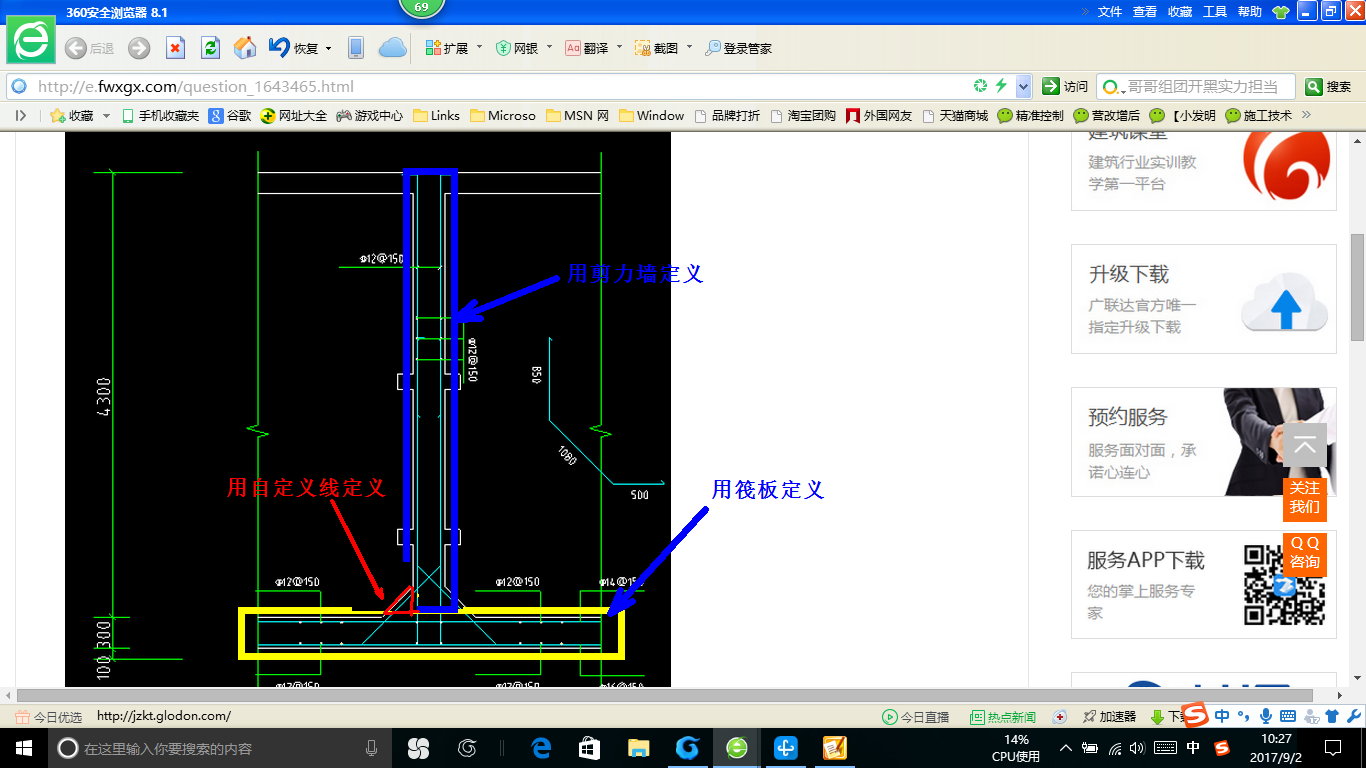Image resolution: width=1366 pixels, height=768 pixels.
Task: Open the 帮助 menu
Action: pos(1250,11)
